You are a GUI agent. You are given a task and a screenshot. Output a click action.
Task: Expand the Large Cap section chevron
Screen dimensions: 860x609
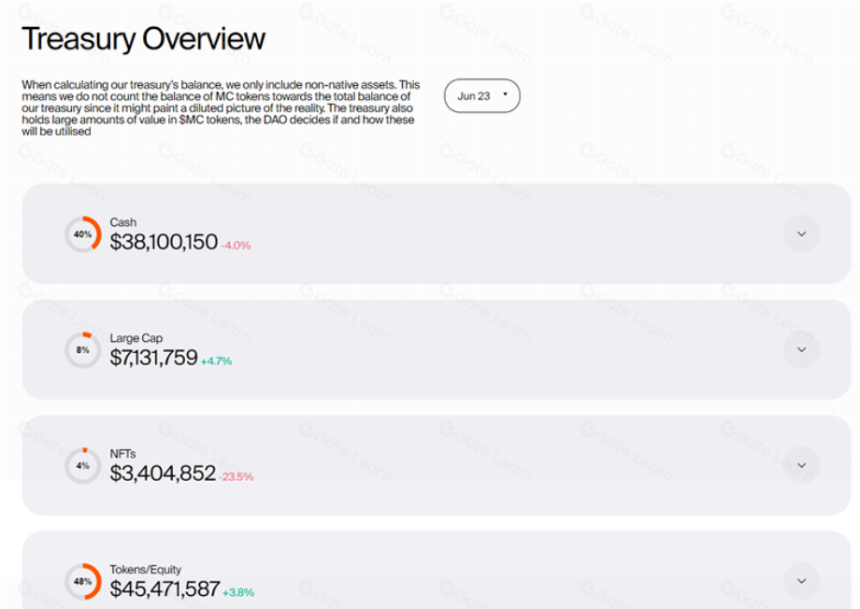pyautogui.click(x=801, y=350)
